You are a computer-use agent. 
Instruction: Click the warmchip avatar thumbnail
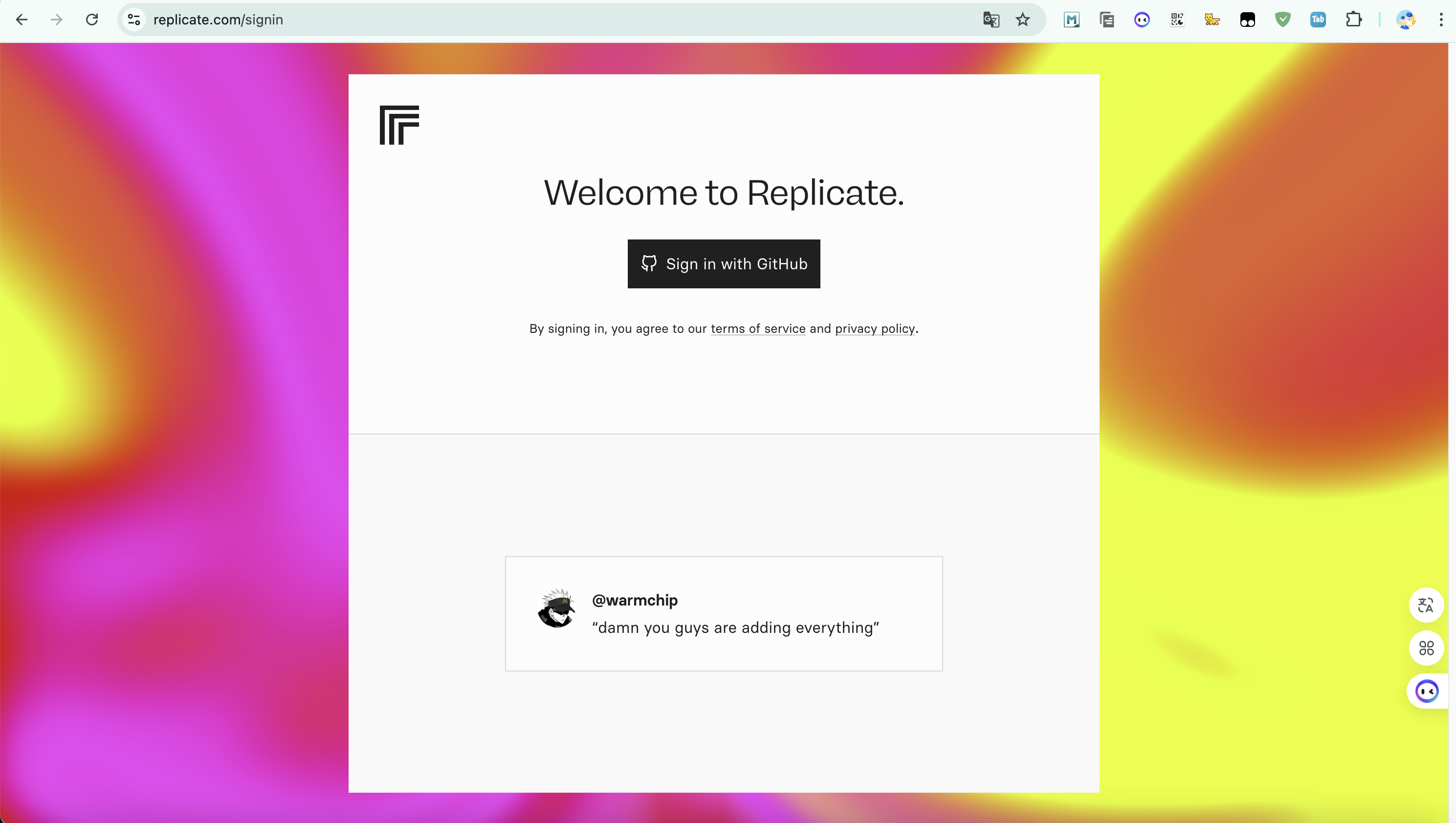tap(556, 609)
